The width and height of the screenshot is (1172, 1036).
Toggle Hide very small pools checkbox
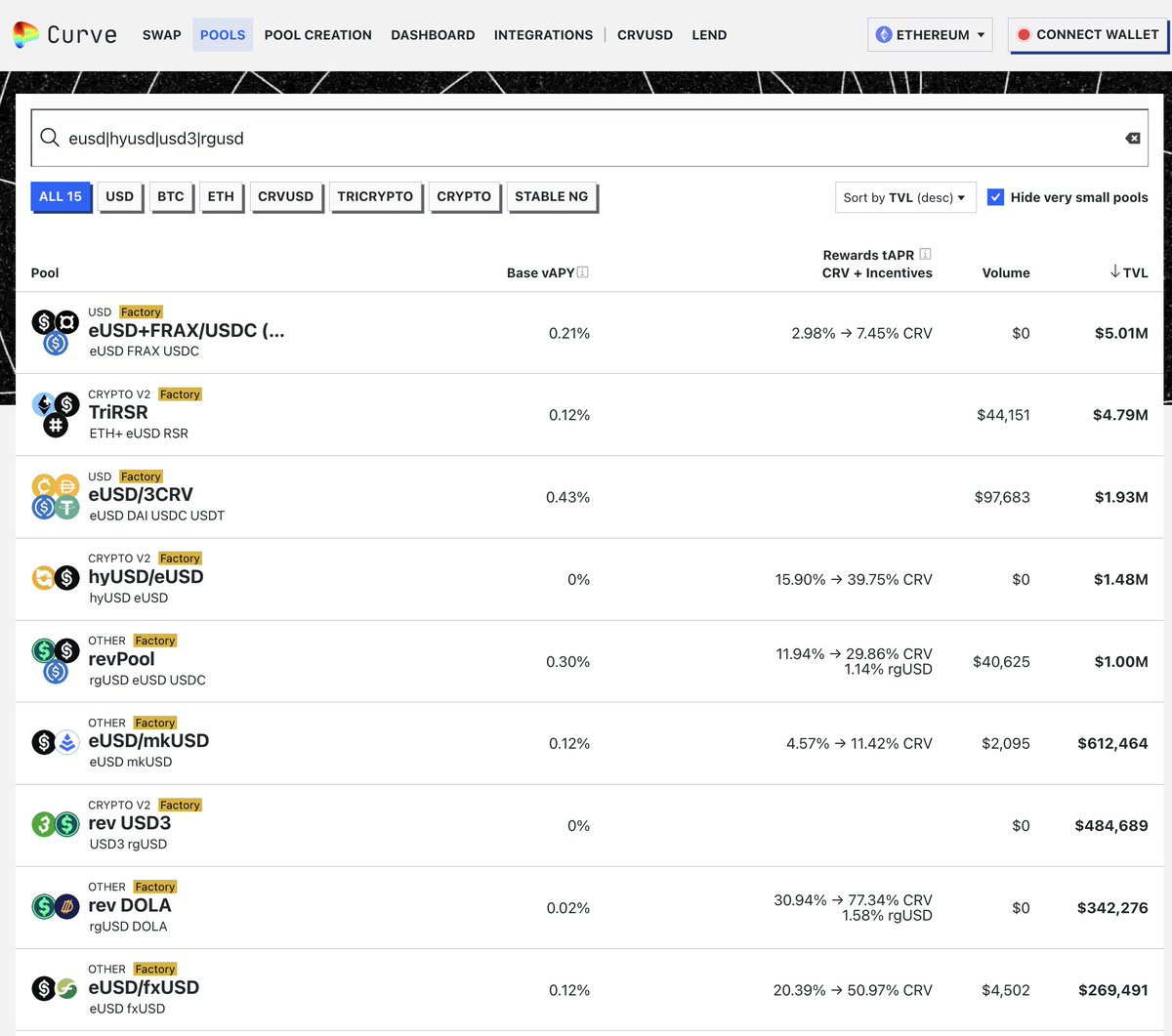[x=995, y=196]
